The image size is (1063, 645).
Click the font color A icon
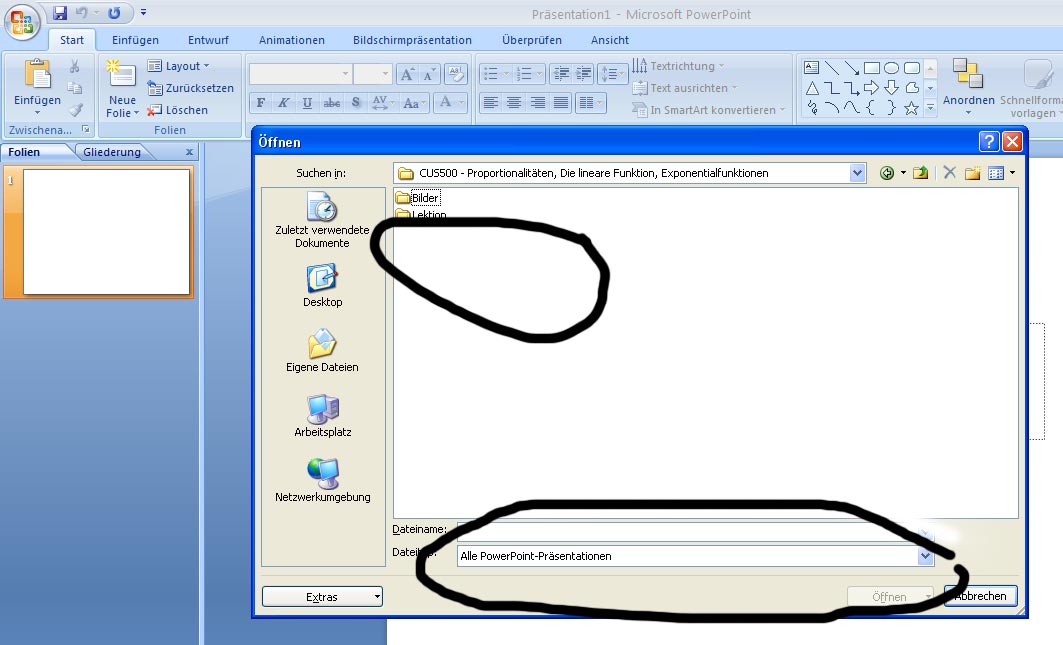pyautogui.click(x=445, y=102)
